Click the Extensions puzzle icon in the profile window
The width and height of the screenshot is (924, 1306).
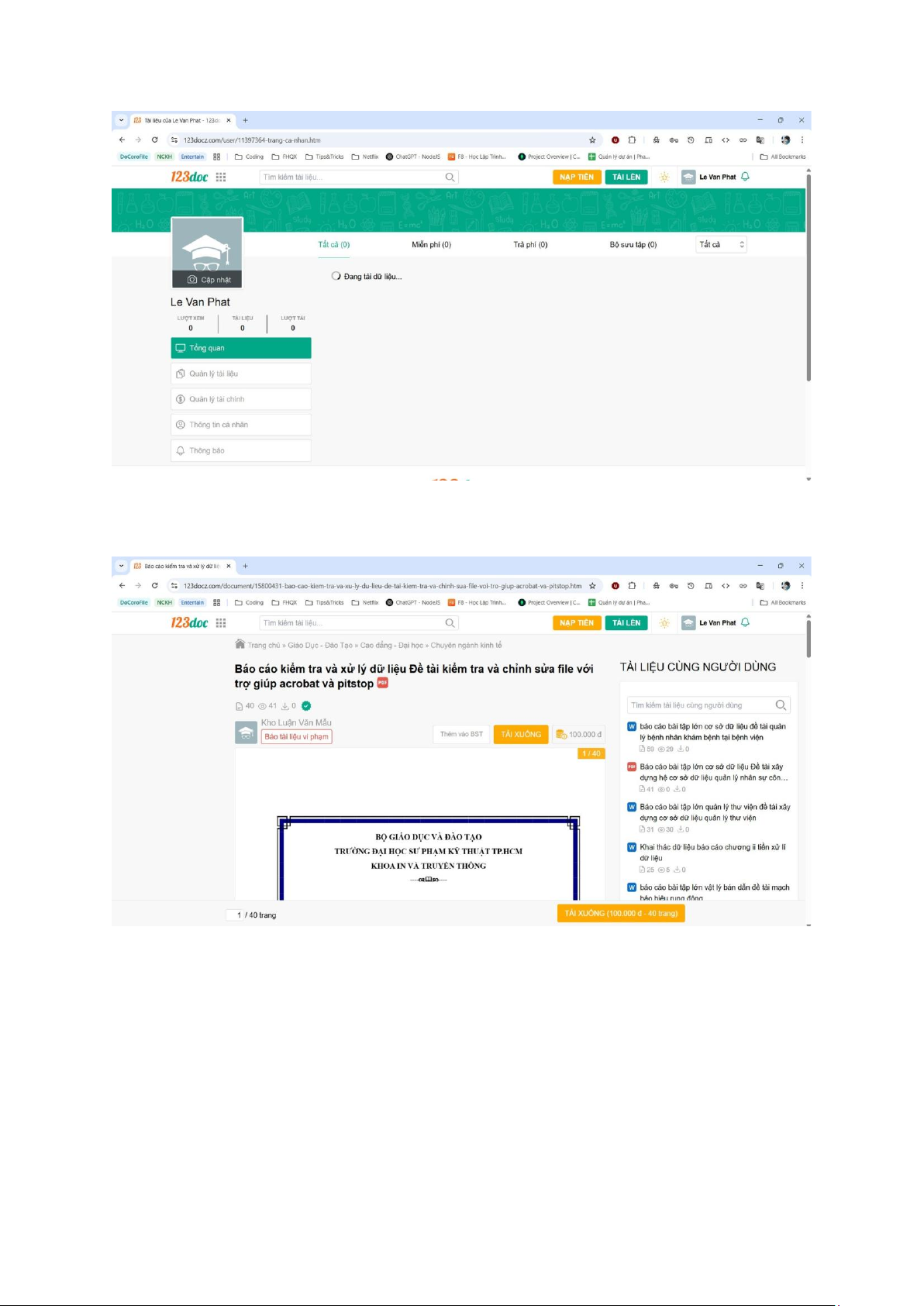point(632,140)
